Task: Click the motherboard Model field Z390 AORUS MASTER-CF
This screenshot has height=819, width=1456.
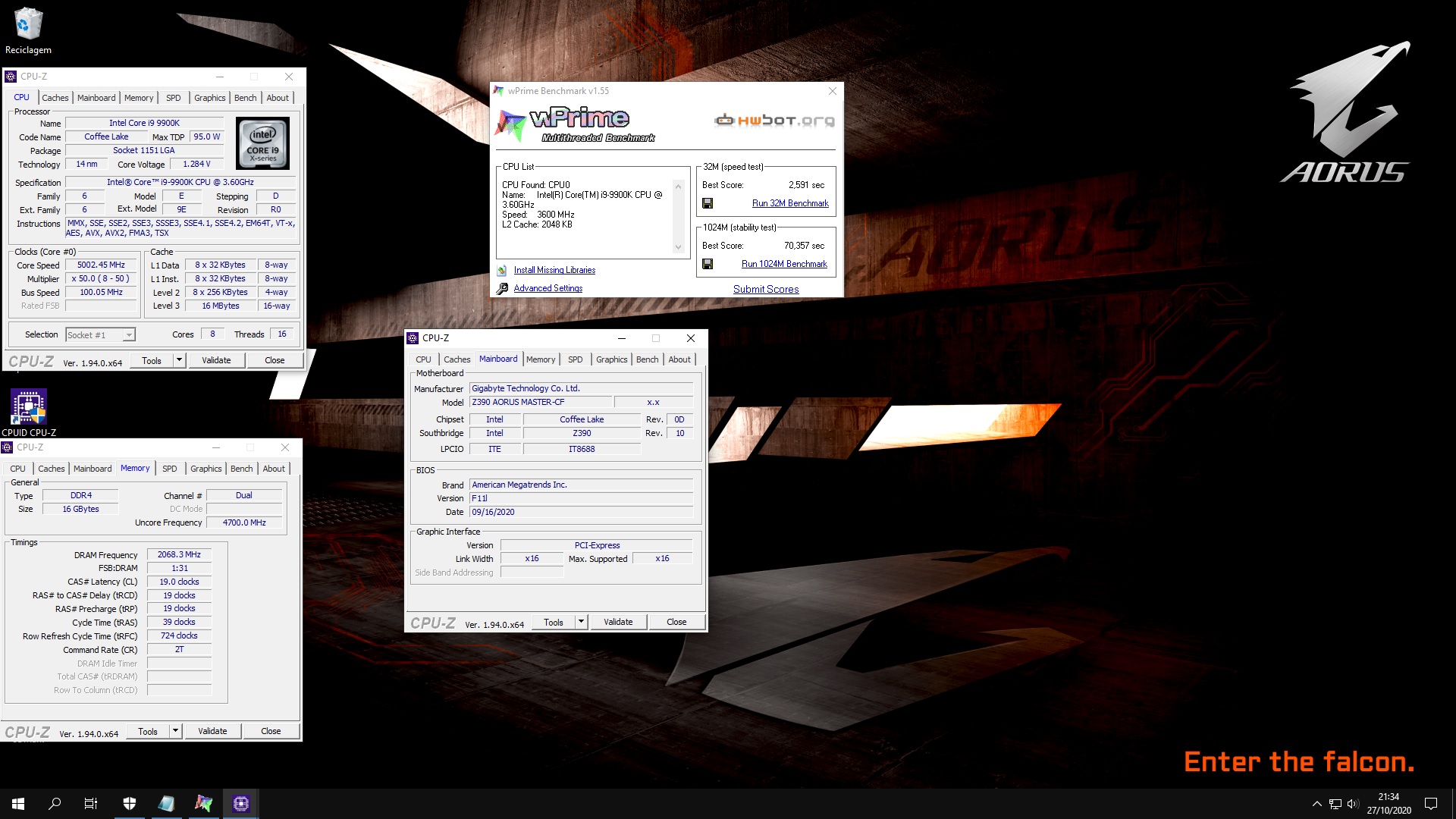Action: click(540, 403)
